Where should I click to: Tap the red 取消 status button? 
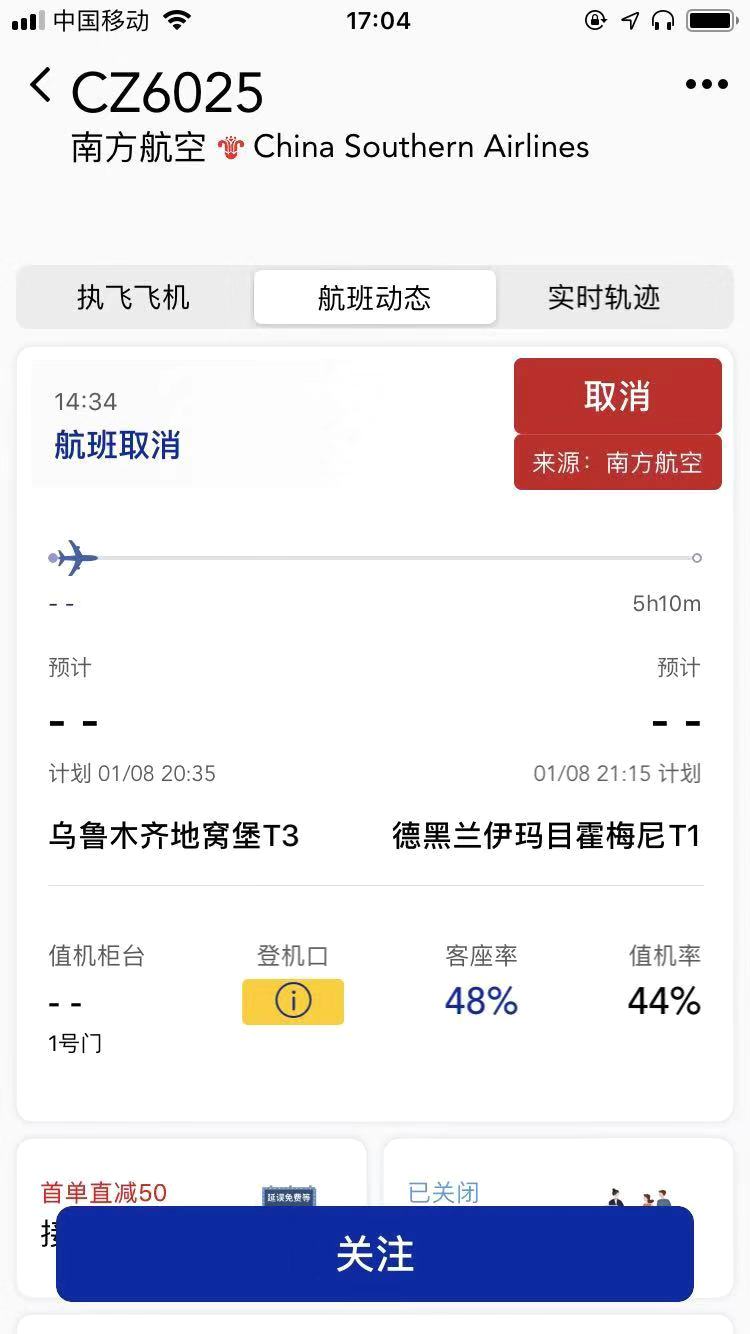pyautogui.click(x=617, y=396)
